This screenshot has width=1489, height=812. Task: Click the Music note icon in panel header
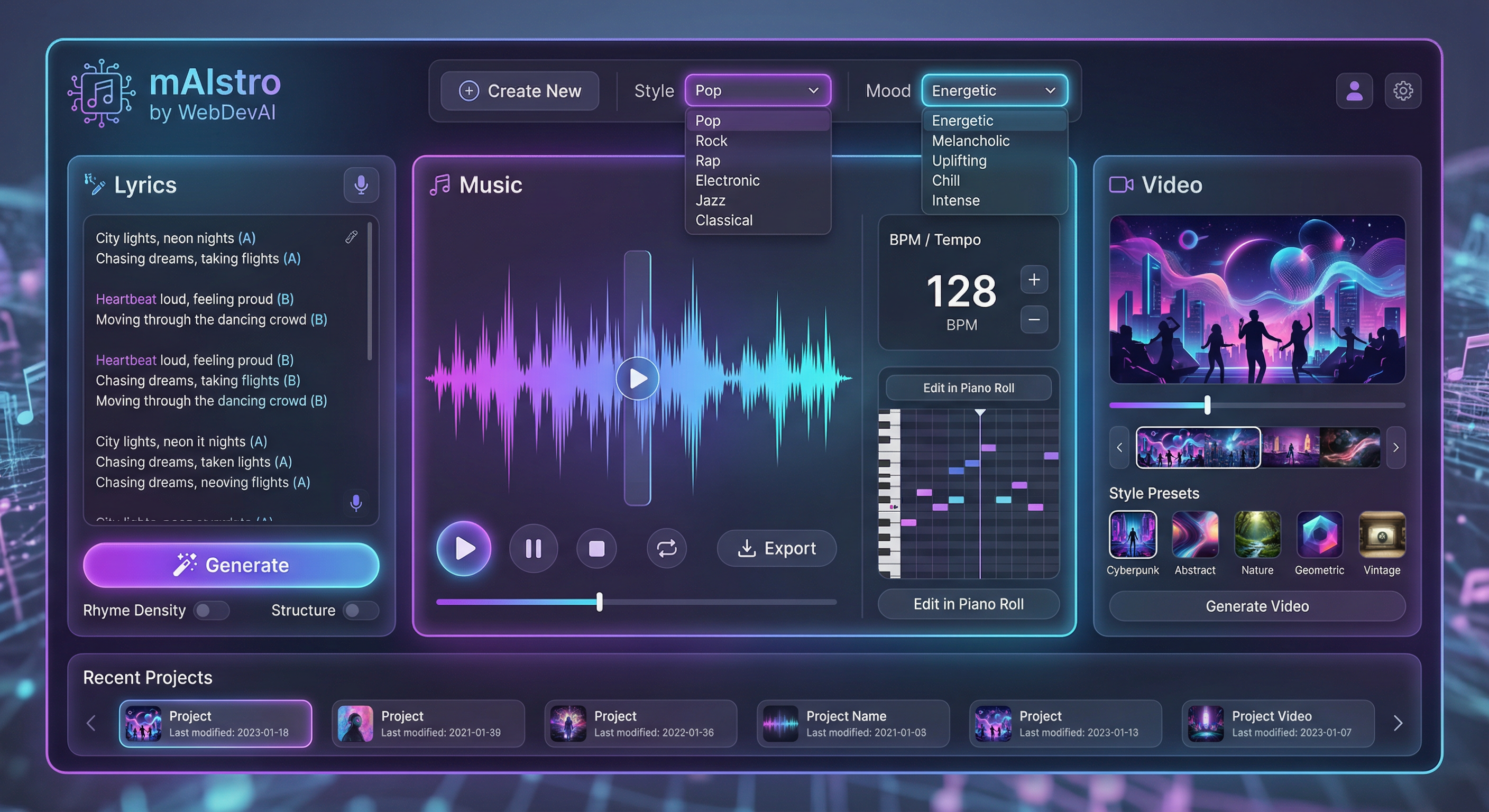[440, 185]
